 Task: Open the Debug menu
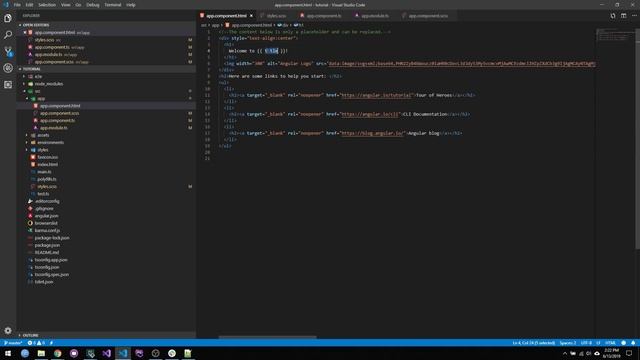(x=93, y=5)
